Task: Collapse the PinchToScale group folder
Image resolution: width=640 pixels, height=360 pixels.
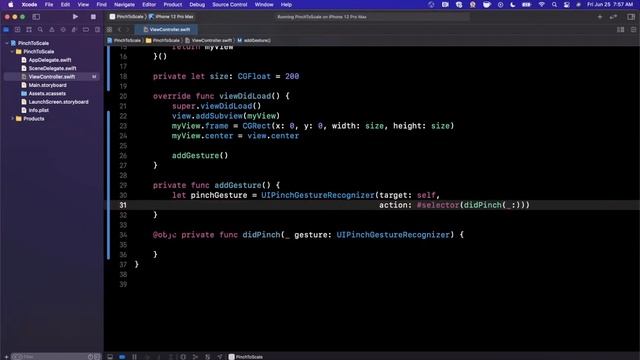Action: 12,51
